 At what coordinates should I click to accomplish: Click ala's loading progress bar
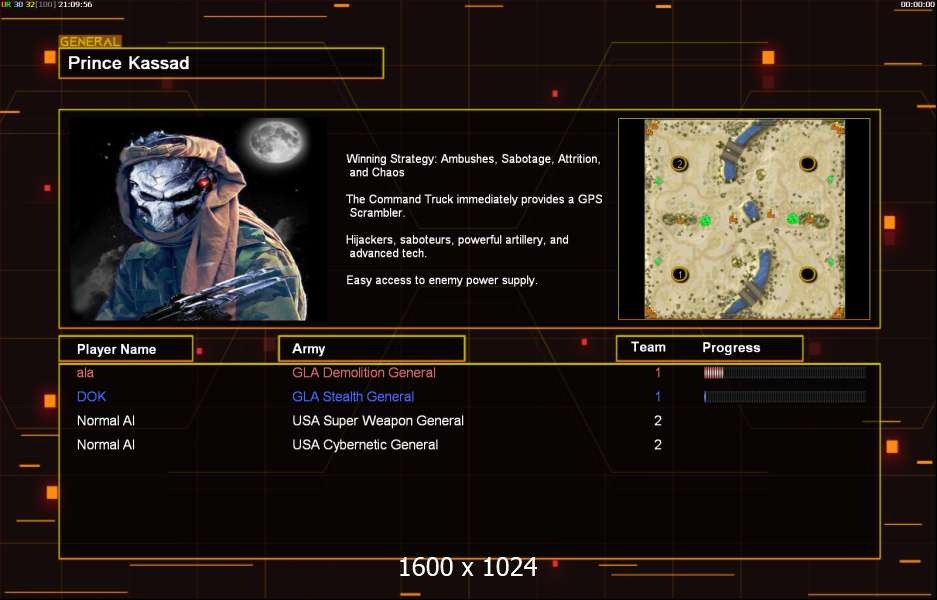tap(785, 373)
